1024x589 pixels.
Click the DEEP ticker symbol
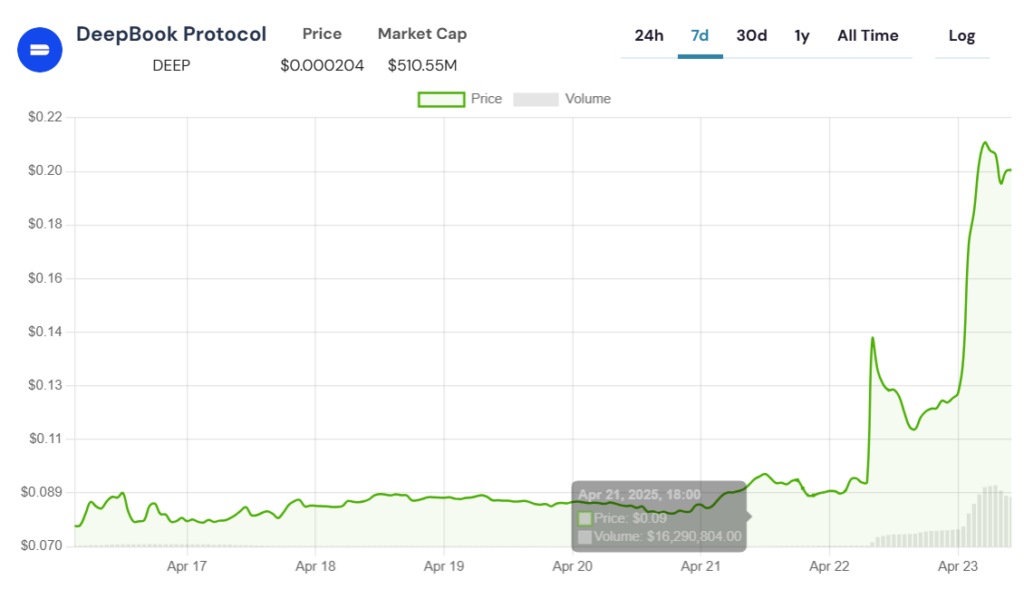171,65
